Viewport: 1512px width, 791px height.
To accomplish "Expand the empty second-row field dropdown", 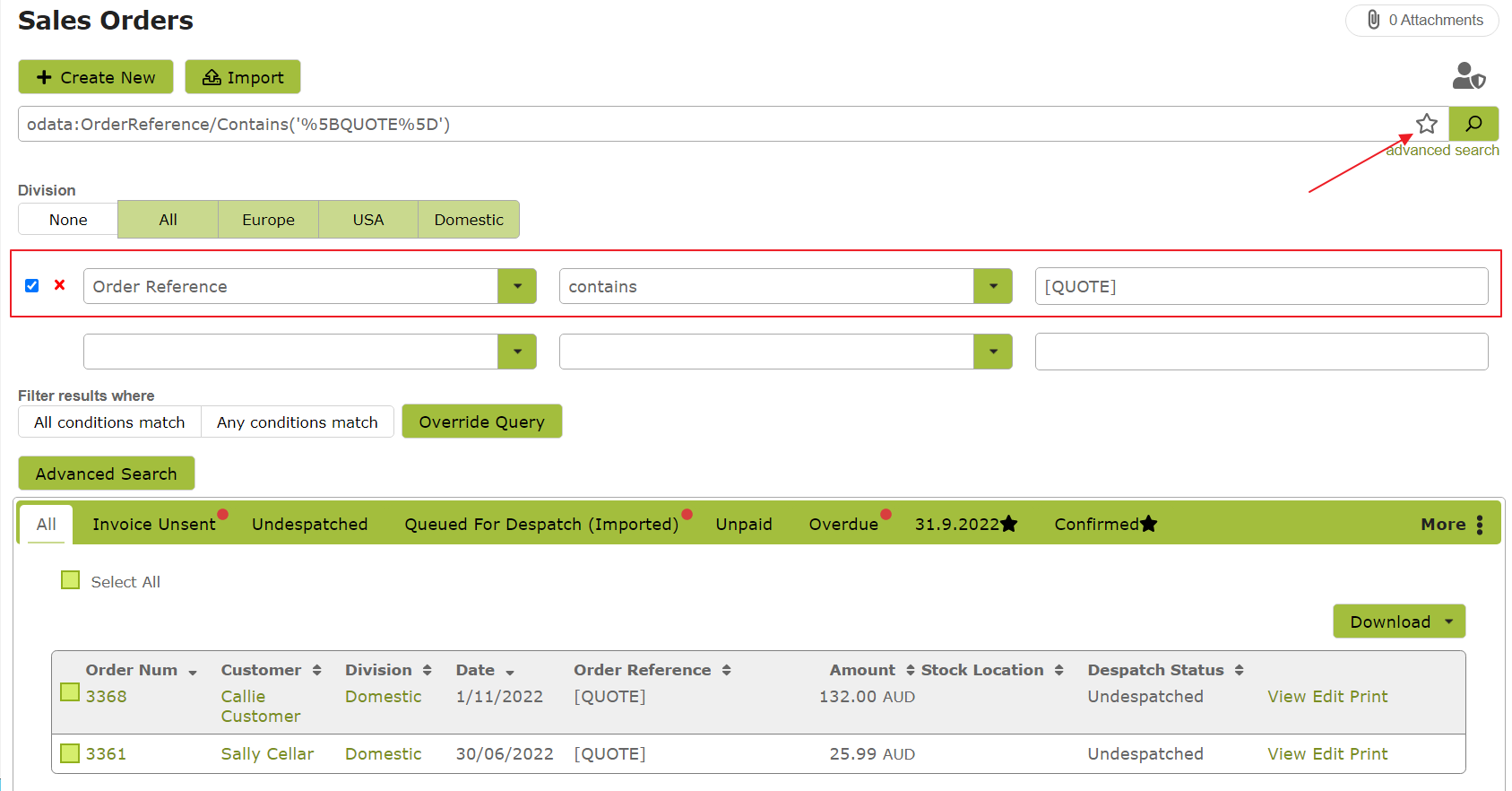I will click(x=517, y=352).
